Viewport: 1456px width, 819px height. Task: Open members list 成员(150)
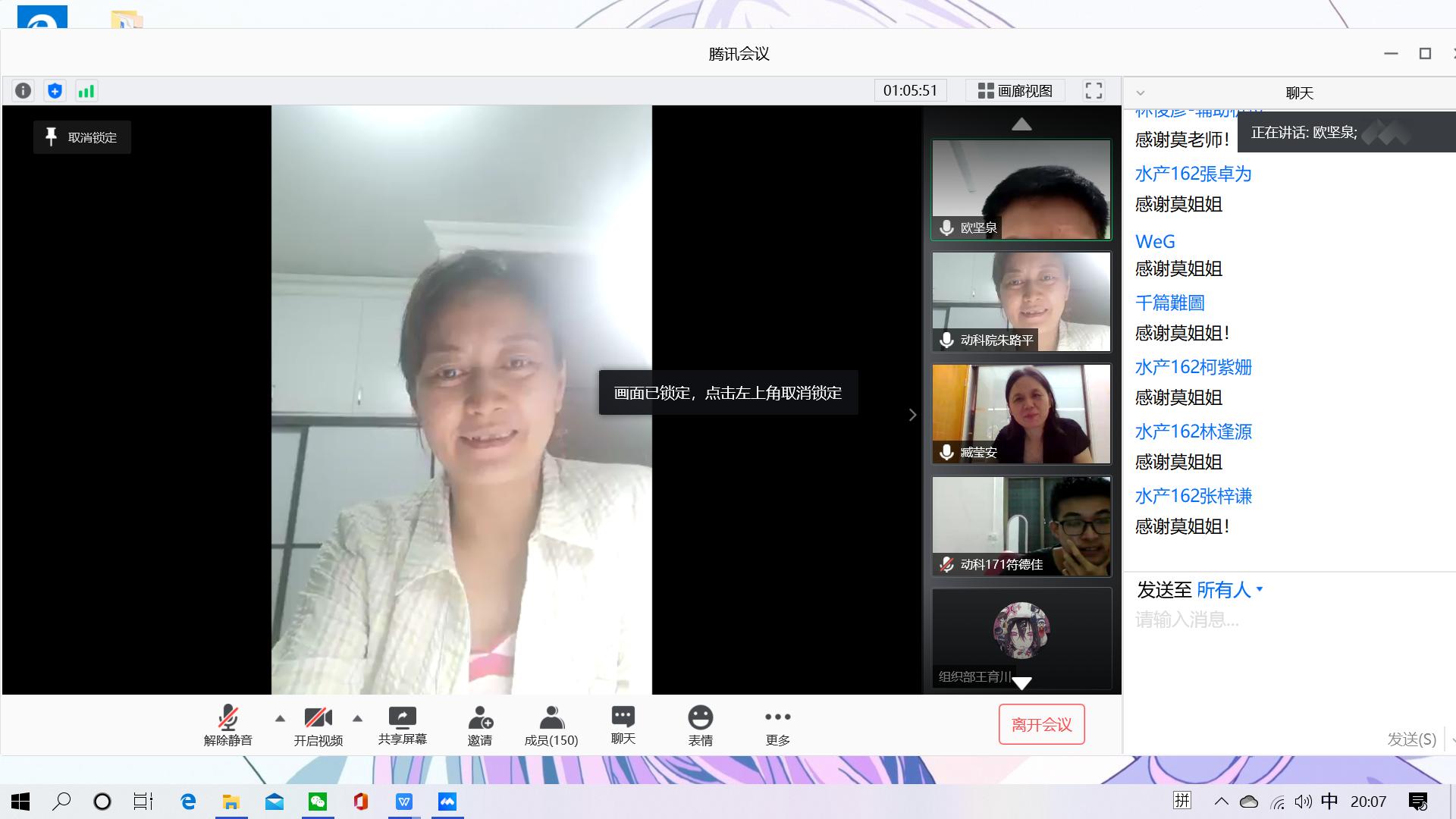coord(551,726)
